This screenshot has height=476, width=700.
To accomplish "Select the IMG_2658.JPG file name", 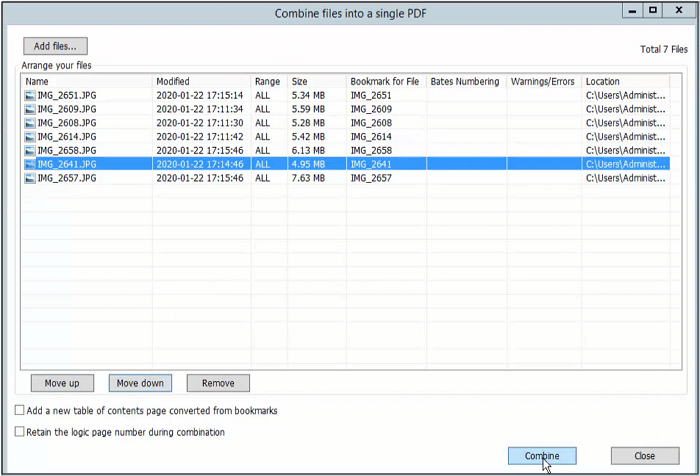I will (x=67, y=150).
